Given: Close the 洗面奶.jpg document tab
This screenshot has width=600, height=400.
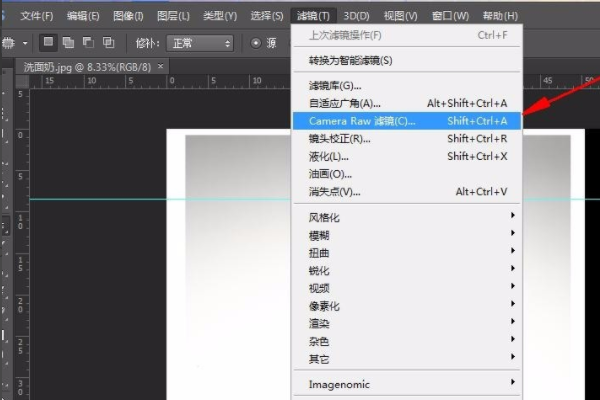Looking at the screenshot, I should [x=160, y=65].
